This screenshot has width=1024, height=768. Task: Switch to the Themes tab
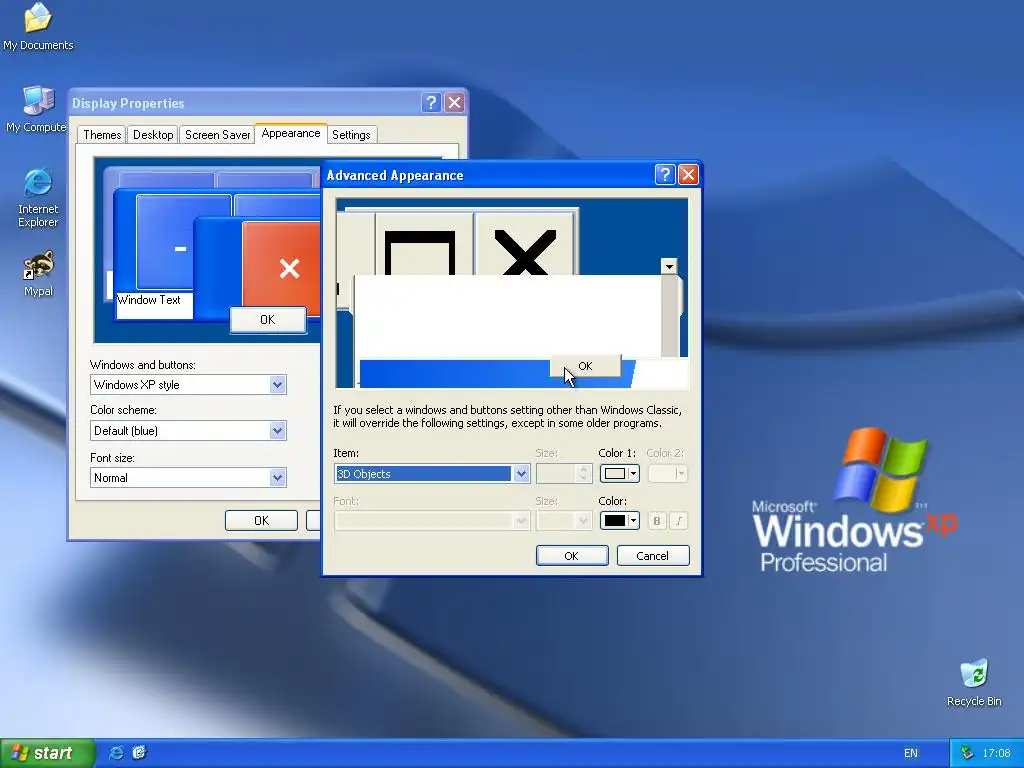102,135
